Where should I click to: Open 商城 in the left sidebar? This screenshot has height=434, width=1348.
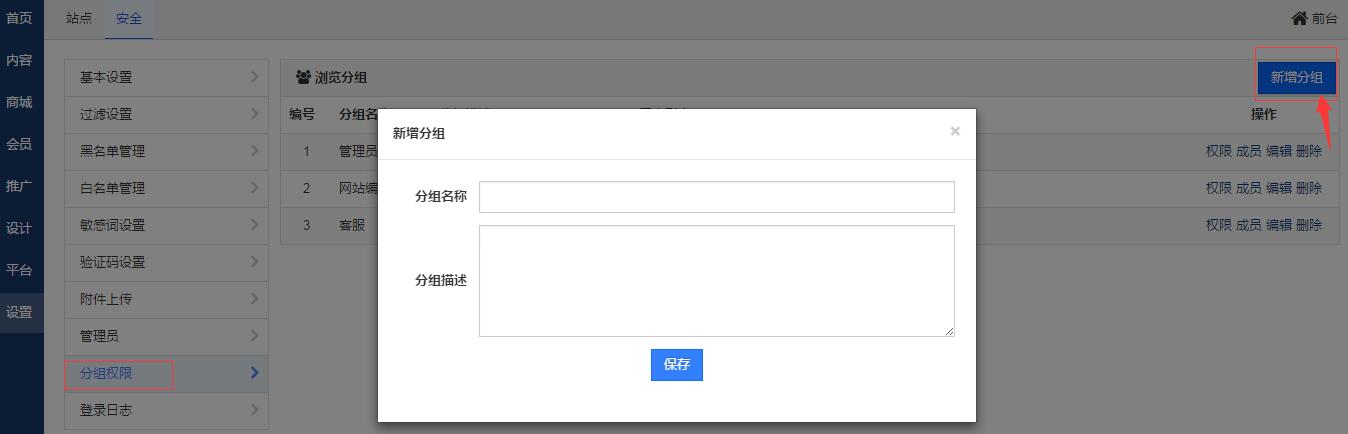click(19, 102)
